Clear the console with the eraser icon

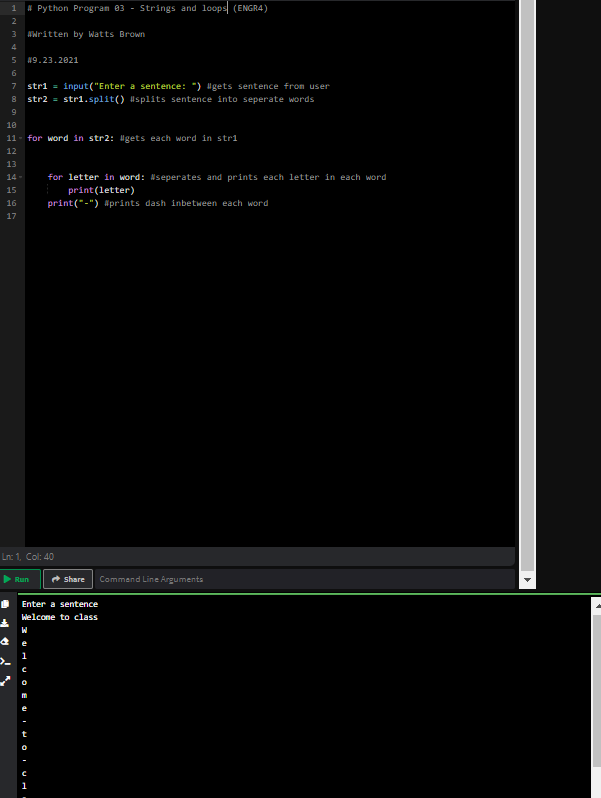tap(5, 641)
